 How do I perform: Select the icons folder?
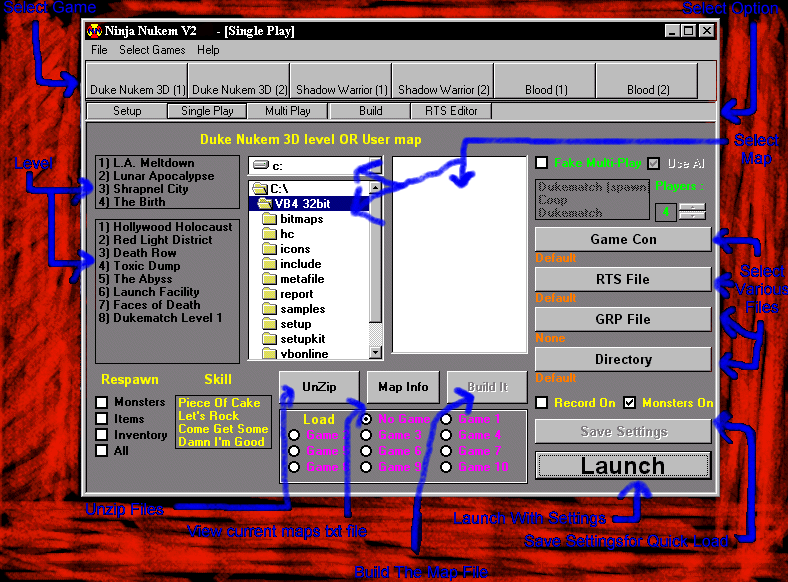[294, 249]
